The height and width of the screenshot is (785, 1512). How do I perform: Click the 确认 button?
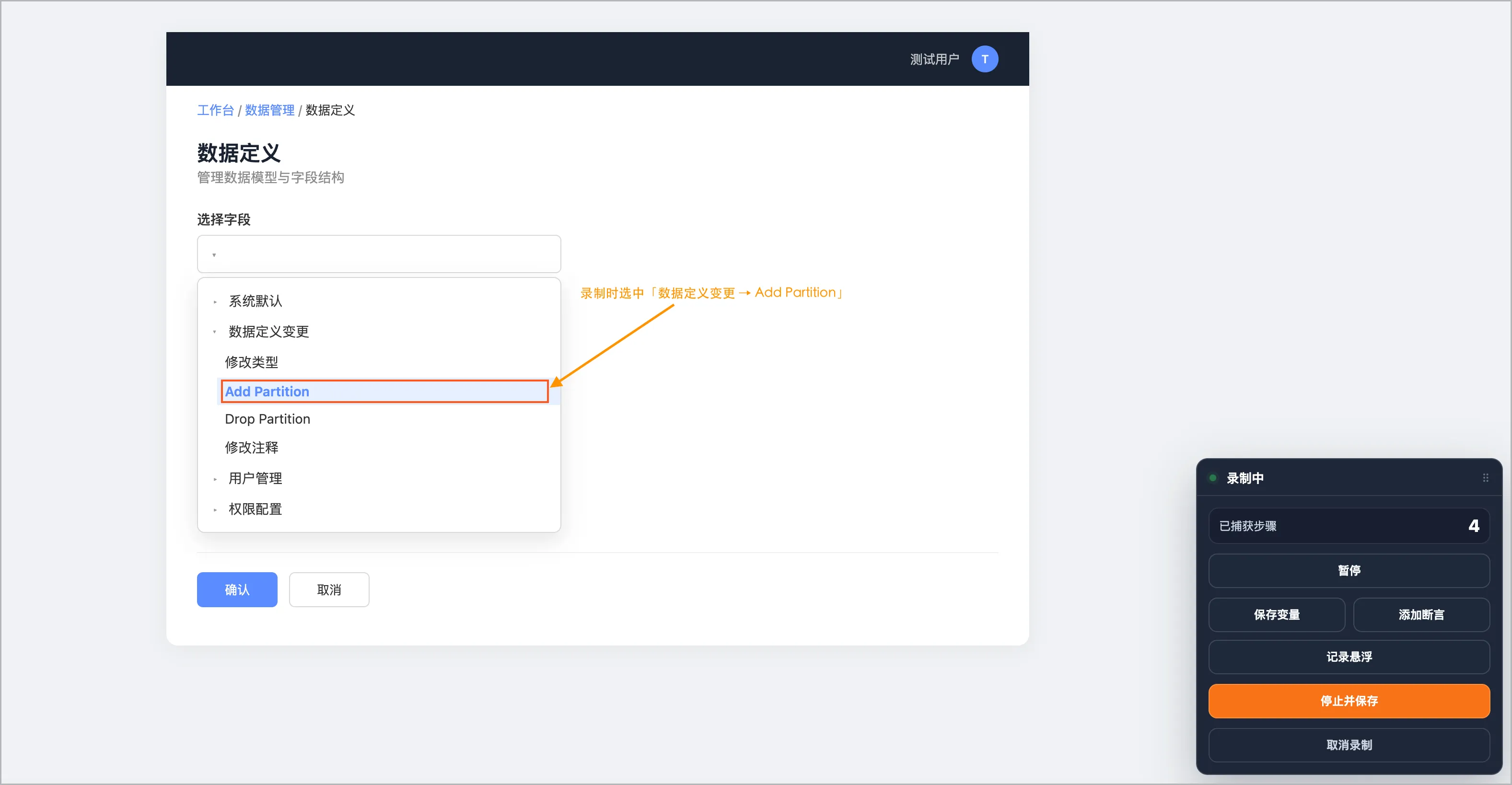tap(236, 589)
